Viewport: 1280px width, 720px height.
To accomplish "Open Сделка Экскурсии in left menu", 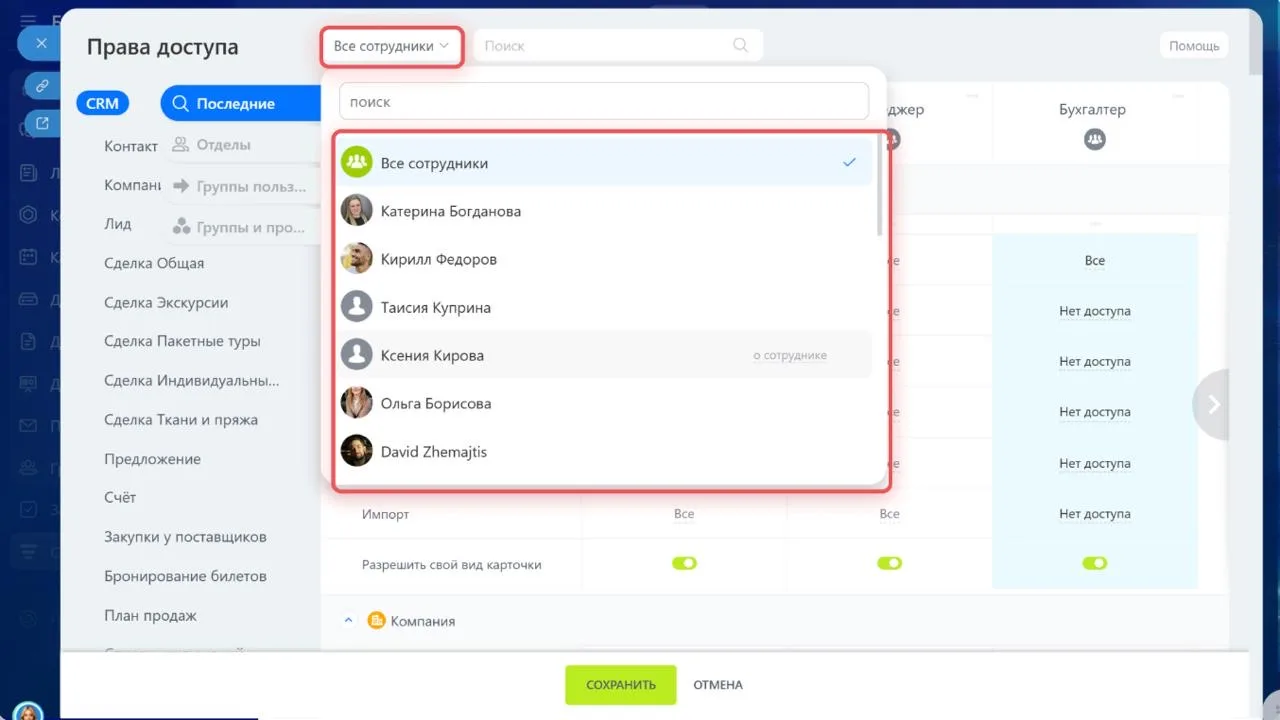I will 166,302.
